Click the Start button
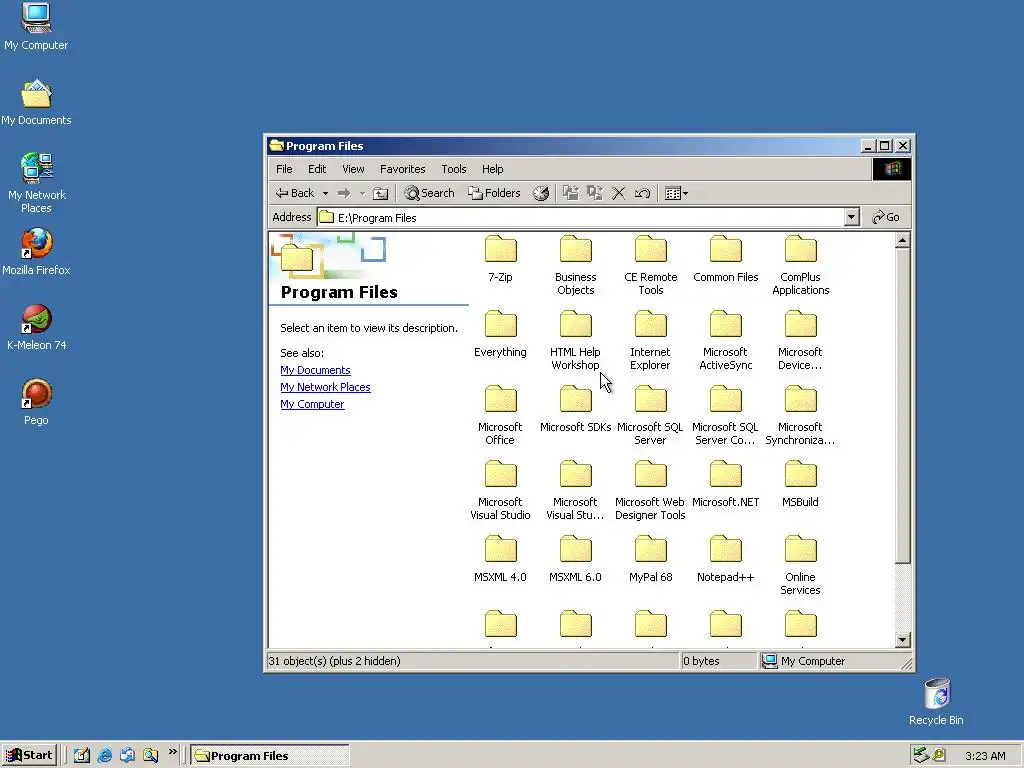The image size is (1024, 768). 29,756
